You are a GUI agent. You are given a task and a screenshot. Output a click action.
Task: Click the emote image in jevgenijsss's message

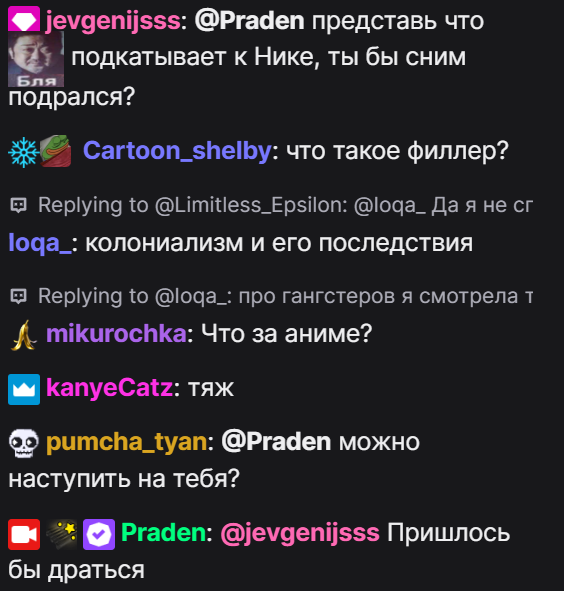[x=36, y=59]
